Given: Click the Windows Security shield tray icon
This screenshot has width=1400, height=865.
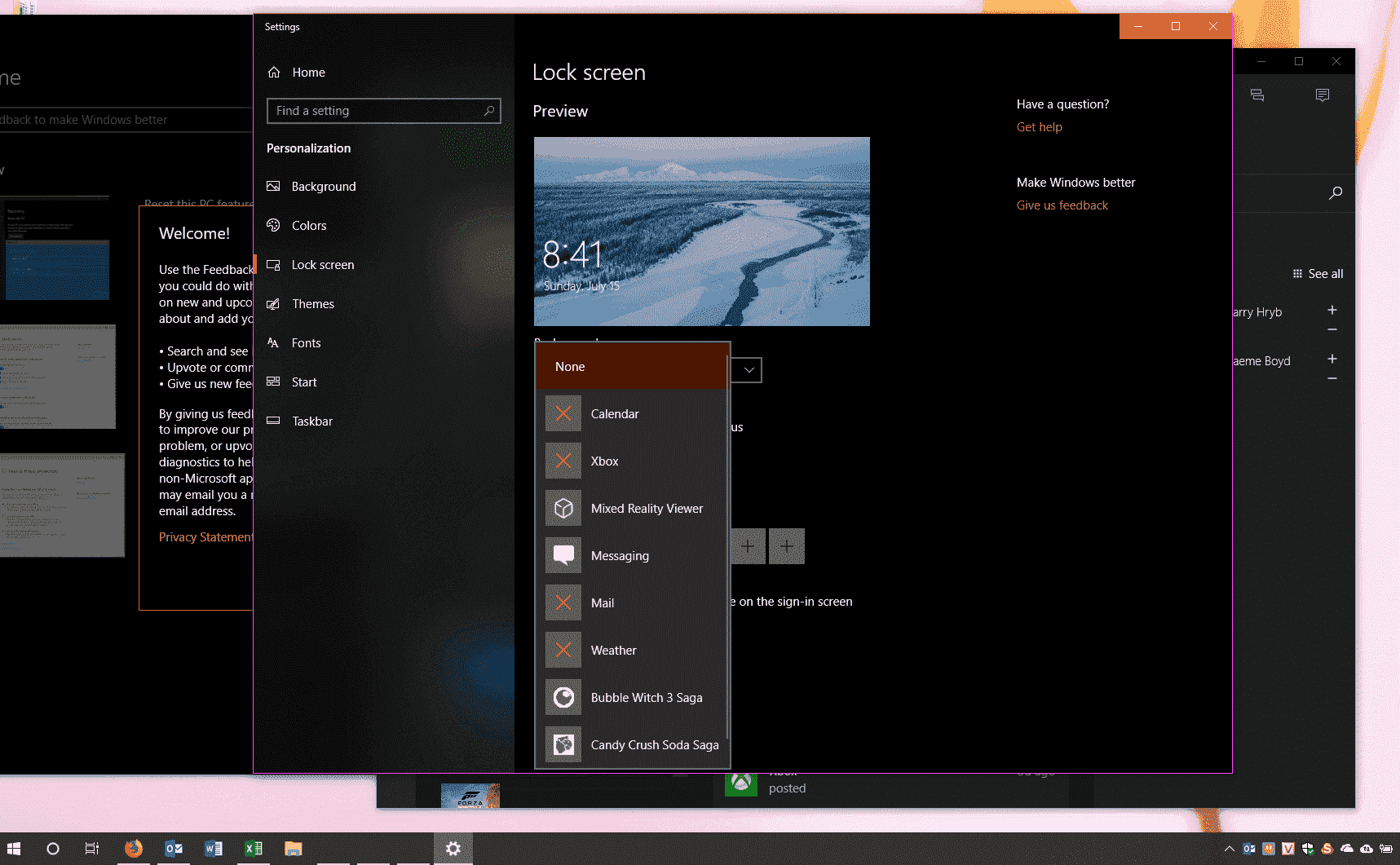Looking at the screenshot, I should [1307, 849].
